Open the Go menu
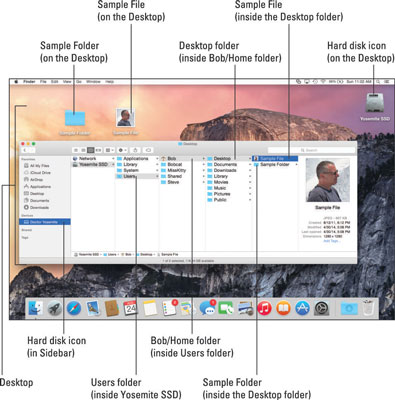Viewport: 395px width, 400px height. coord(79,82)
